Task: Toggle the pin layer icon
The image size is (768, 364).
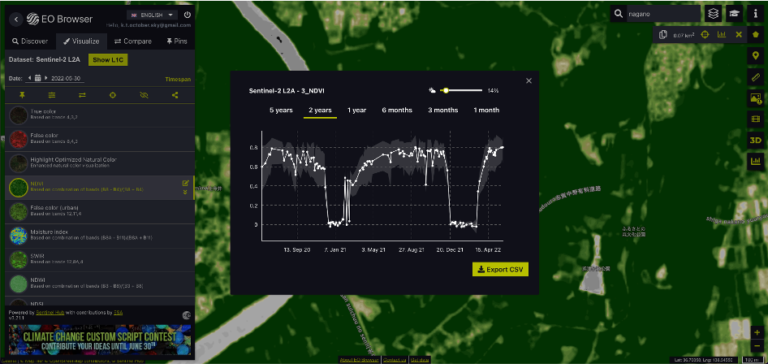Action: pyautogui.click(x=22, y=95)
